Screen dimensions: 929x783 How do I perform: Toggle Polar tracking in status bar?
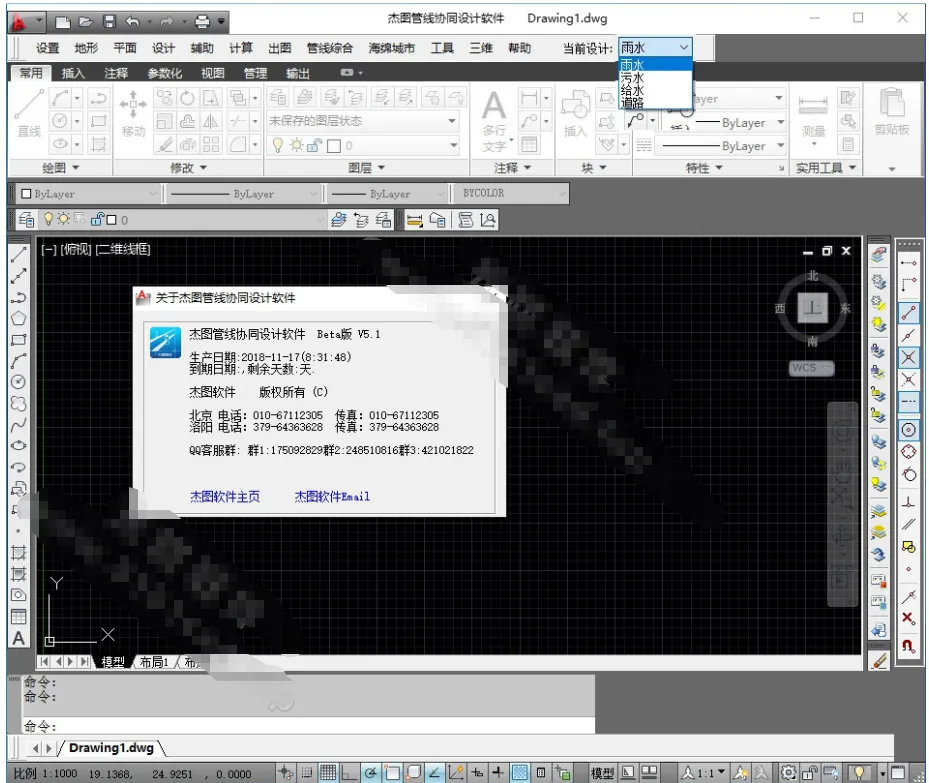pos(371,772)
